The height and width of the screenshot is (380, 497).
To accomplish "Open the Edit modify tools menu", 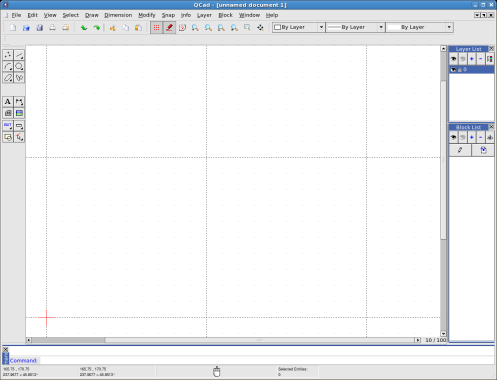I will pos(8,126).
